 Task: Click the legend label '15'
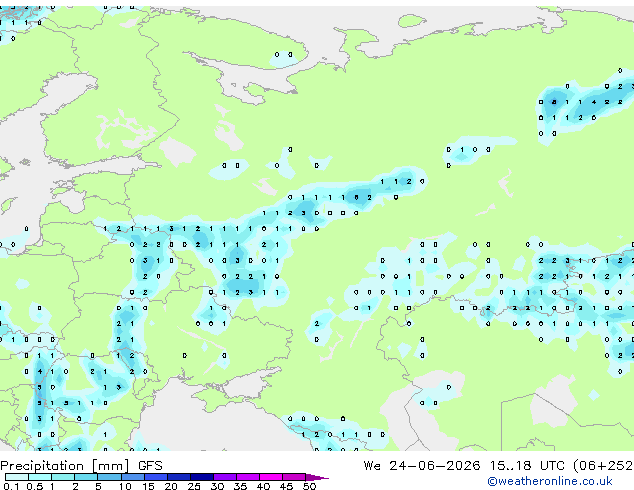click(148, 486)
